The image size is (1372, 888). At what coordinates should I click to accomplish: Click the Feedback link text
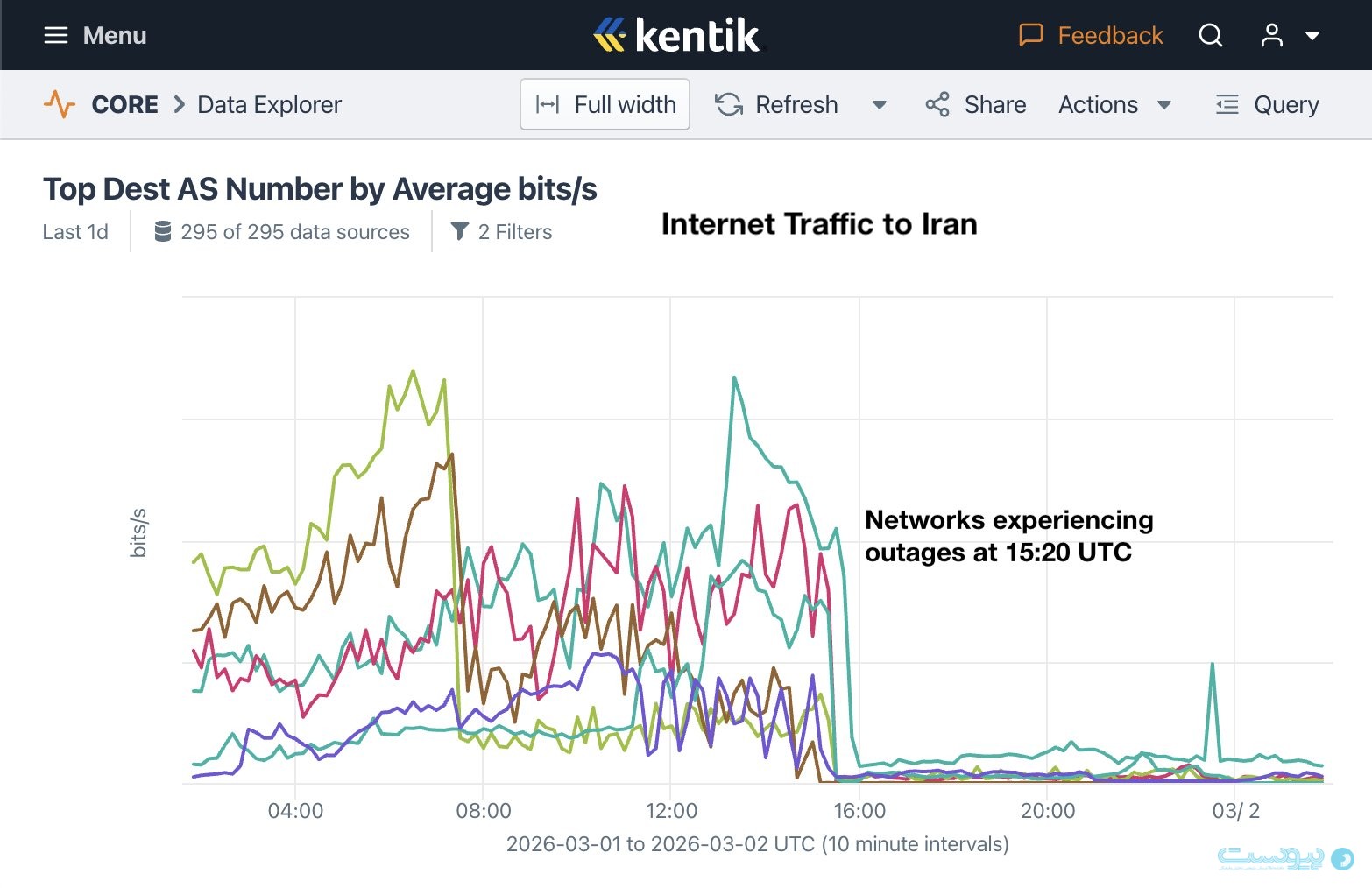1110,35
